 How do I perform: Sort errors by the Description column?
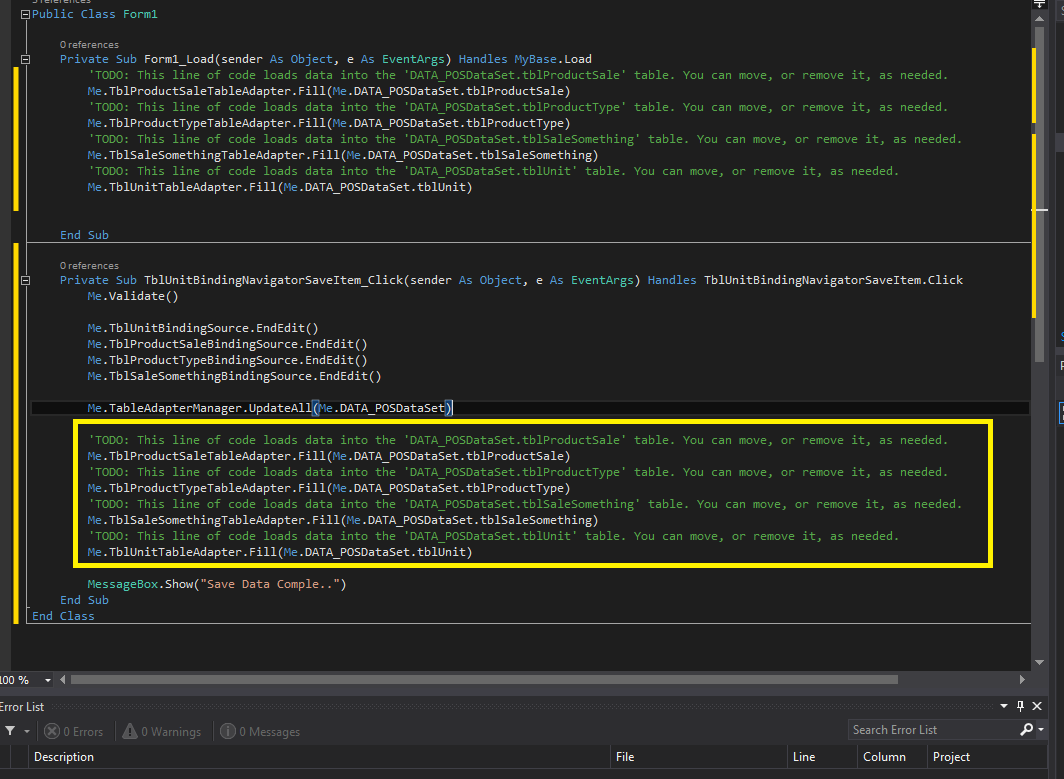[x=64, y=757]
